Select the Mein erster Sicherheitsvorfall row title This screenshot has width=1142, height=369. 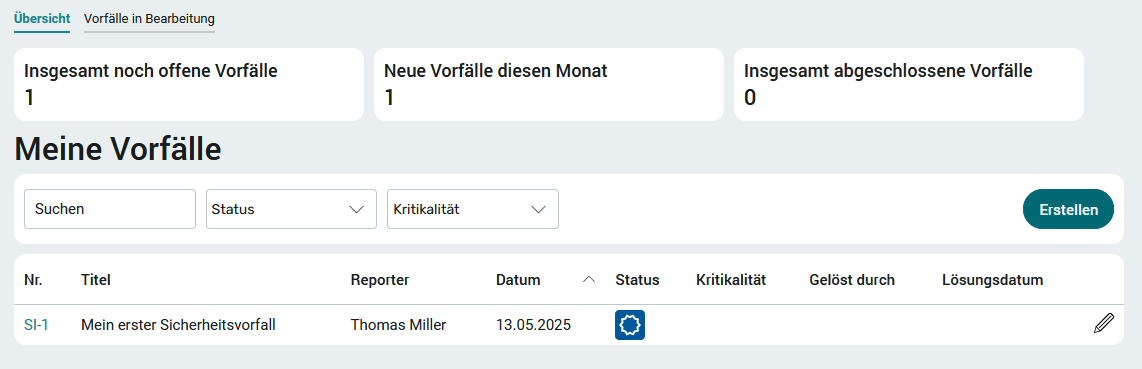click(178, 325)
